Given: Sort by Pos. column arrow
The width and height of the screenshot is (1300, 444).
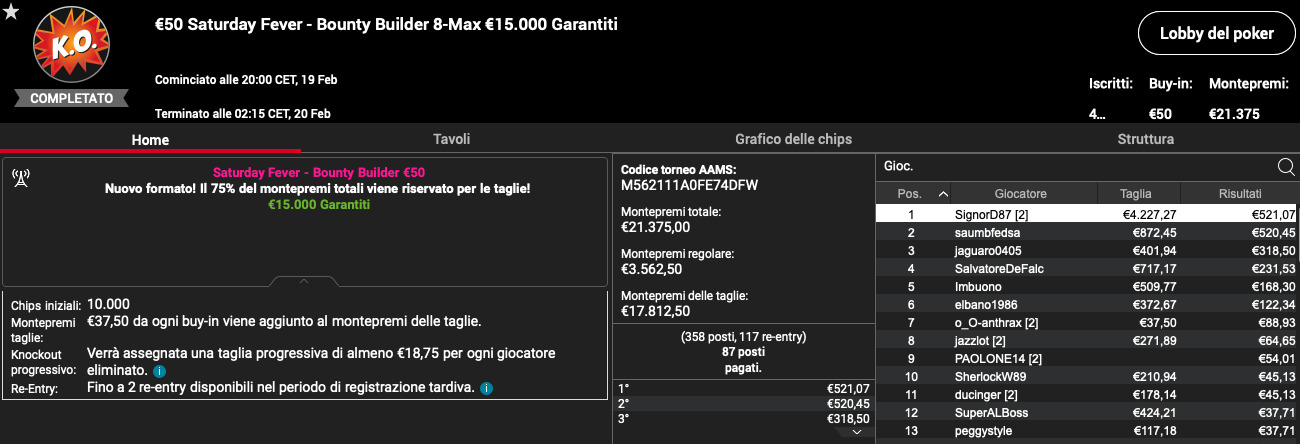Looking at the screenshot, I should coord(943,194).
